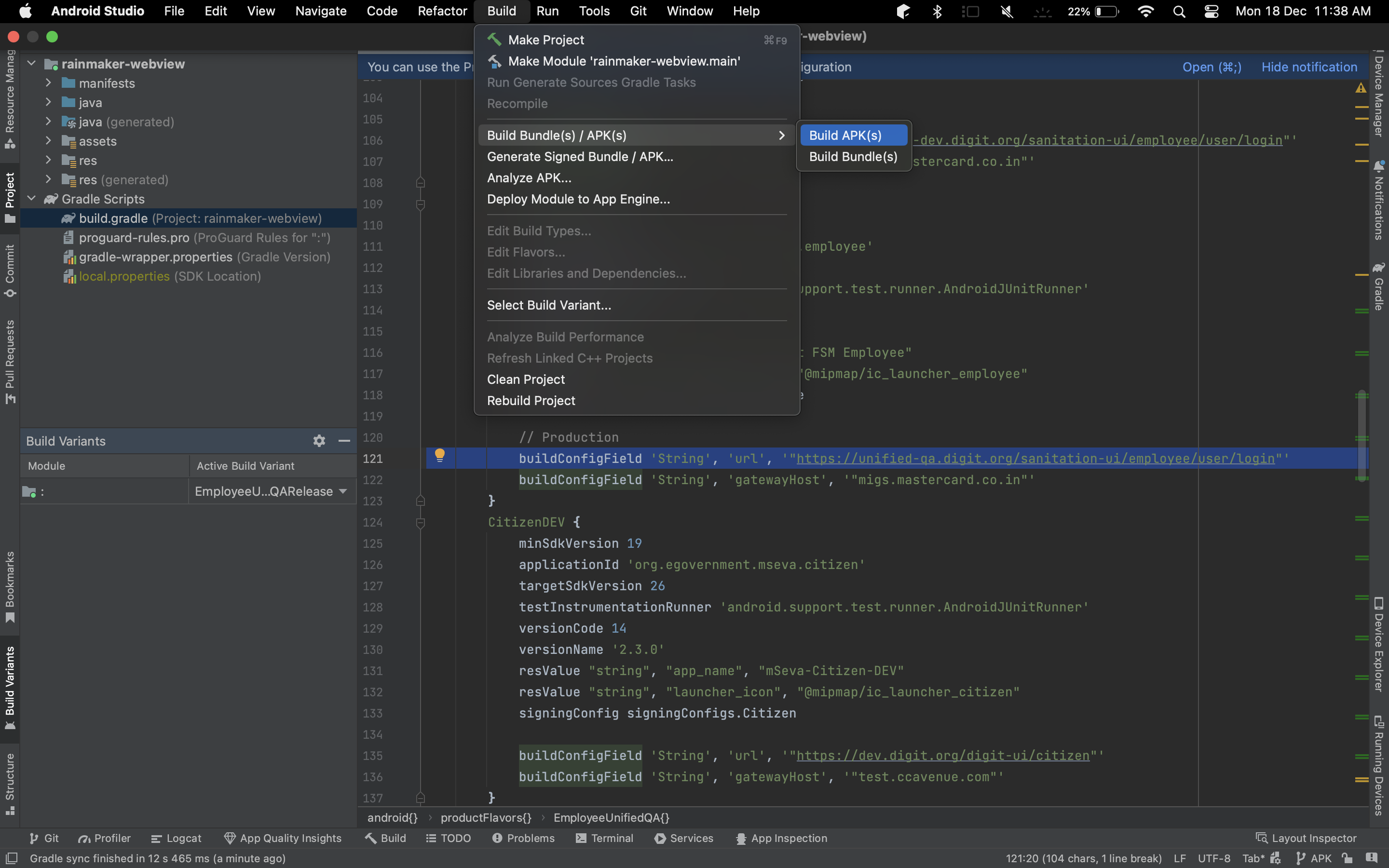Viewport: 1389px width, 868px height.
Task: Expand the res (generated) folder
Action: pos(49,180)
